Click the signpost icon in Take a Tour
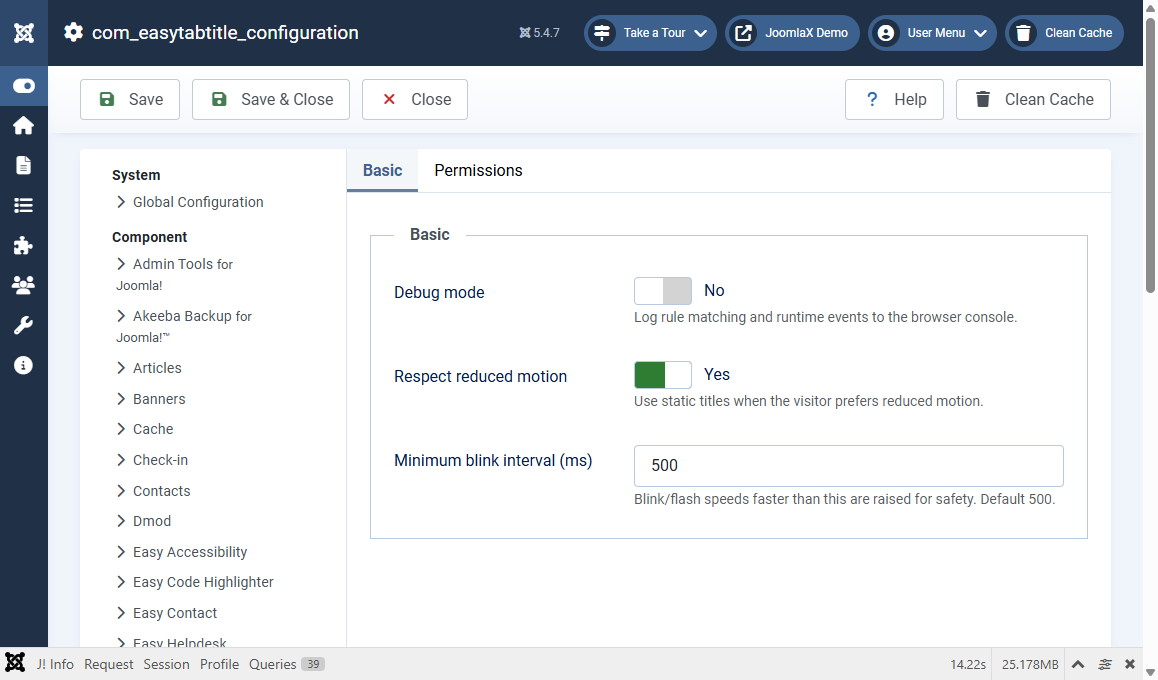The height and width of the screenshot is (680, 1158). [603, 32]
